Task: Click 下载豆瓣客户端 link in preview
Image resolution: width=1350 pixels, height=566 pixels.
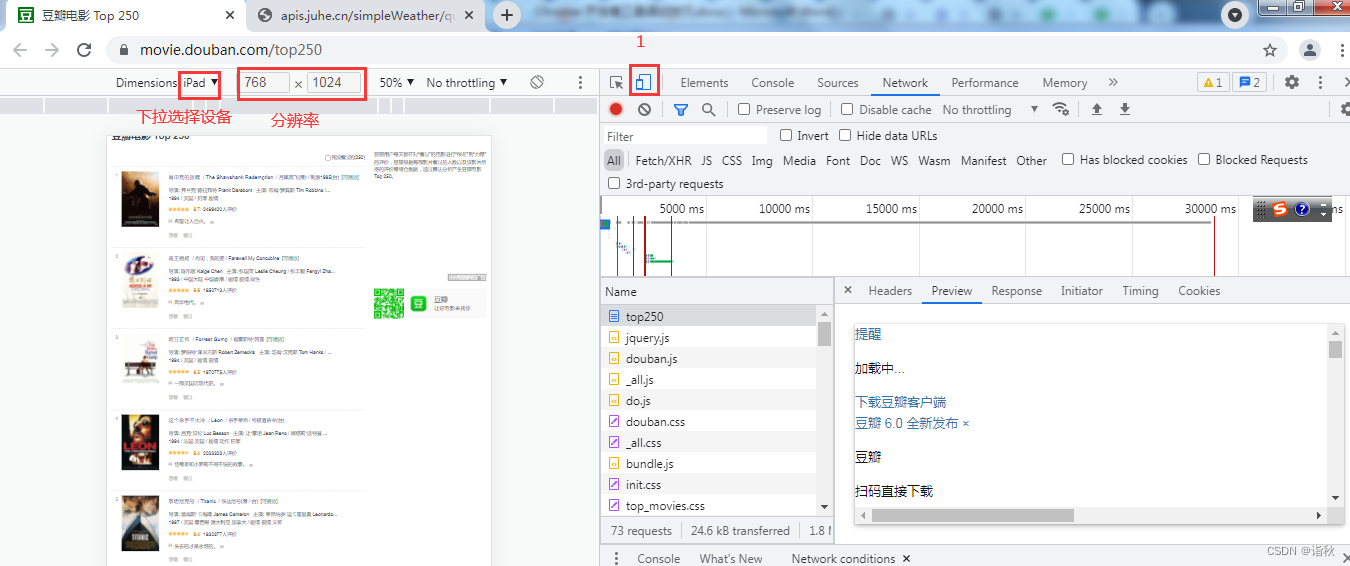Action: point(900,402)
